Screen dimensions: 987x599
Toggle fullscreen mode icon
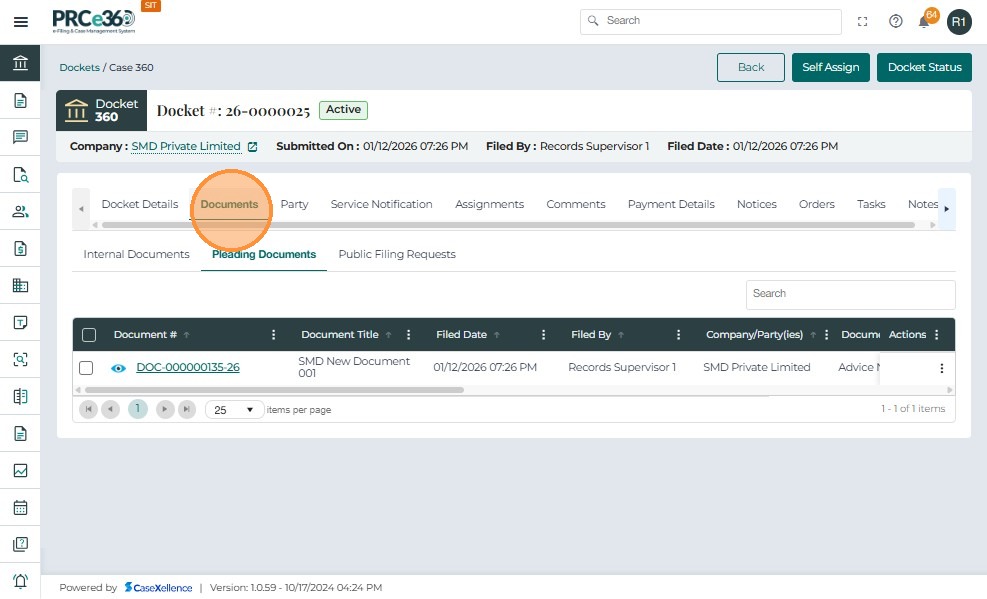(x=862, y=22)
